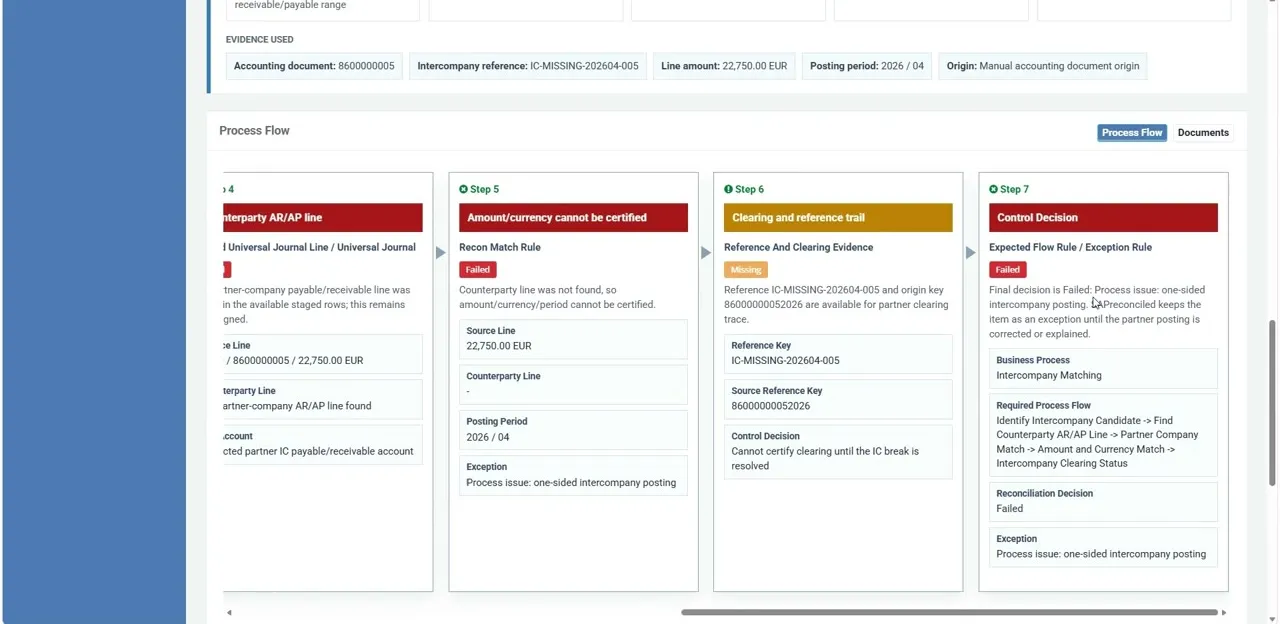Click the Failed badge in Step 7
The height and width of the screenshot is (624, 1280).
tap(1008, 269)
